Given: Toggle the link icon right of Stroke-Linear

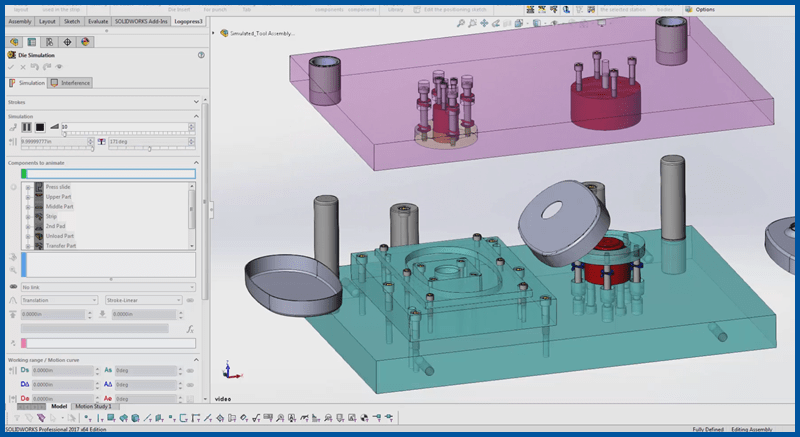Looking at the screenshot, I should coord(190,300).
